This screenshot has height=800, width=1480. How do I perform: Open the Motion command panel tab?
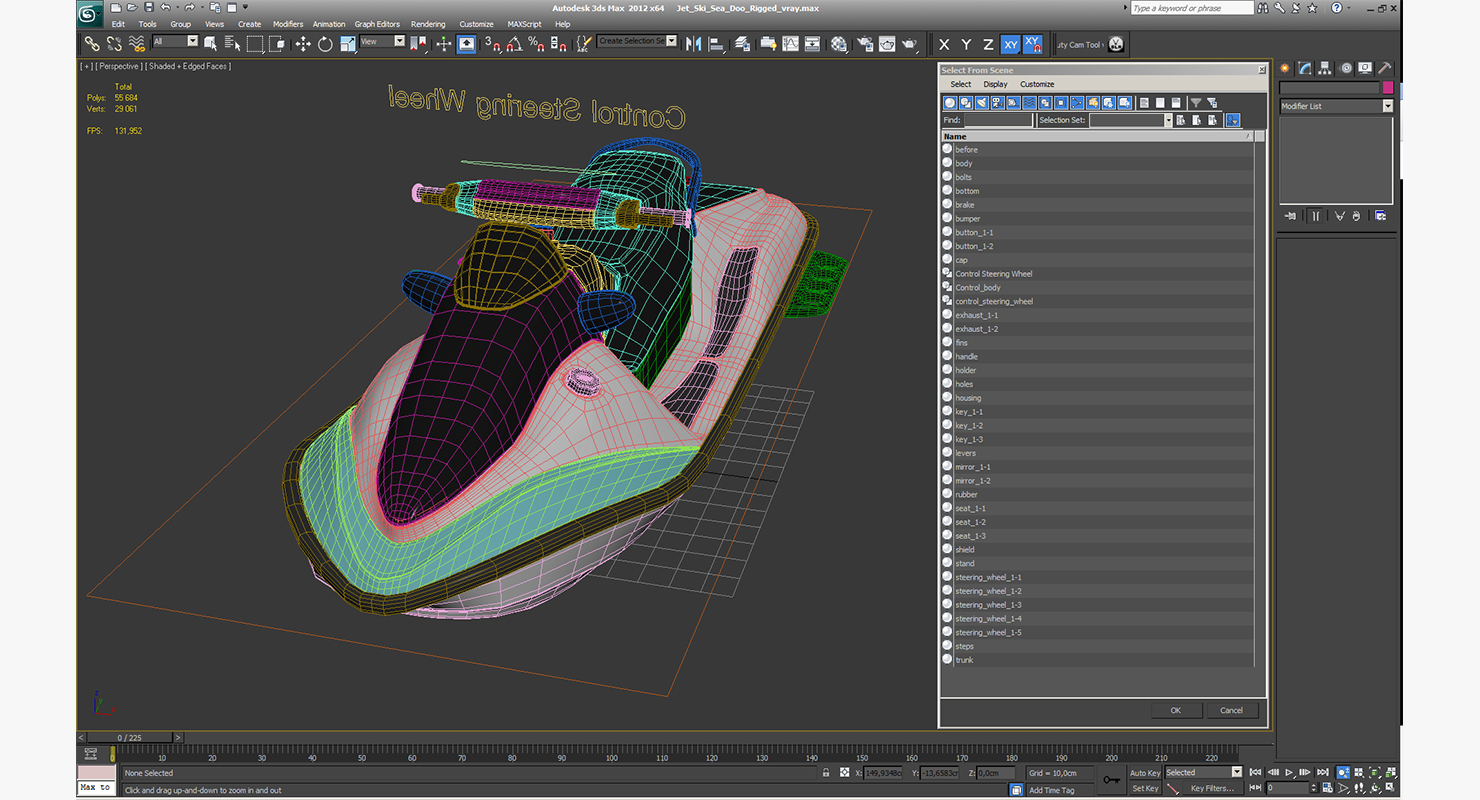coord(1346,68)
